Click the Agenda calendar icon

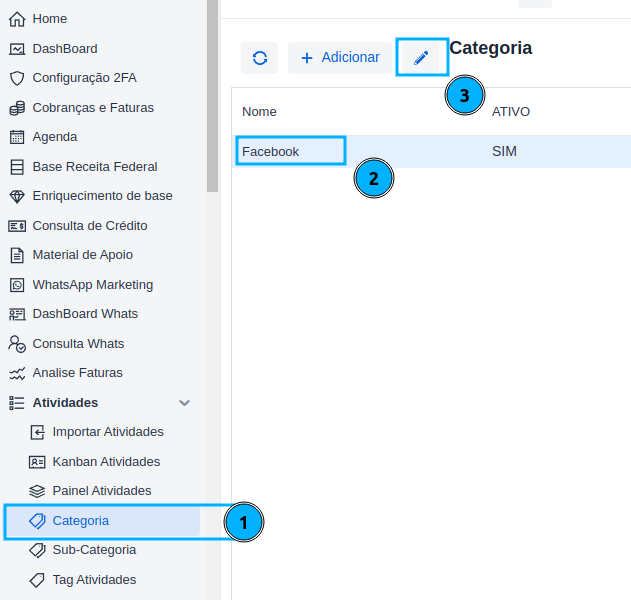pos(16,137)
